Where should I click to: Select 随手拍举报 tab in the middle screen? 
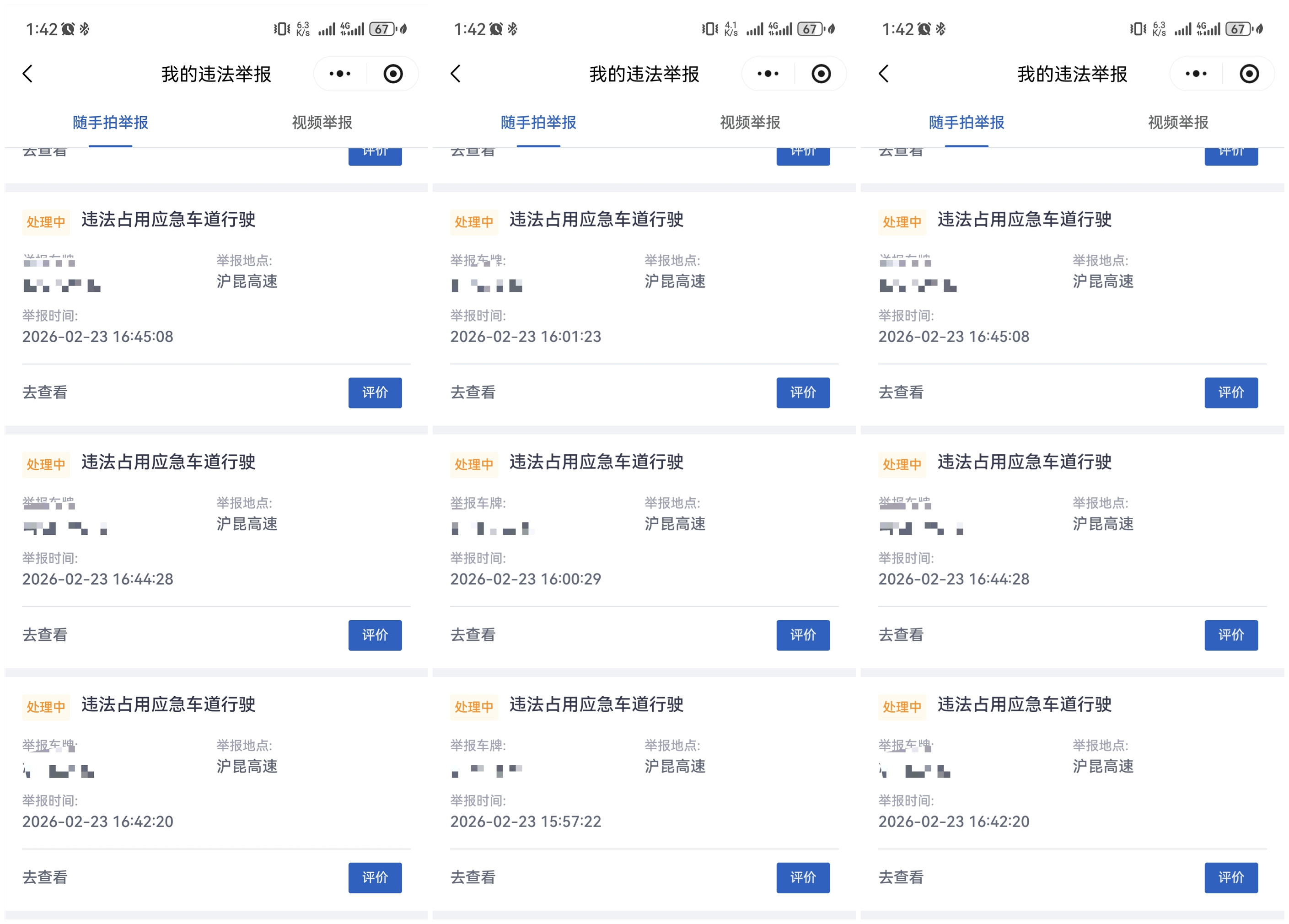(538, 122)
